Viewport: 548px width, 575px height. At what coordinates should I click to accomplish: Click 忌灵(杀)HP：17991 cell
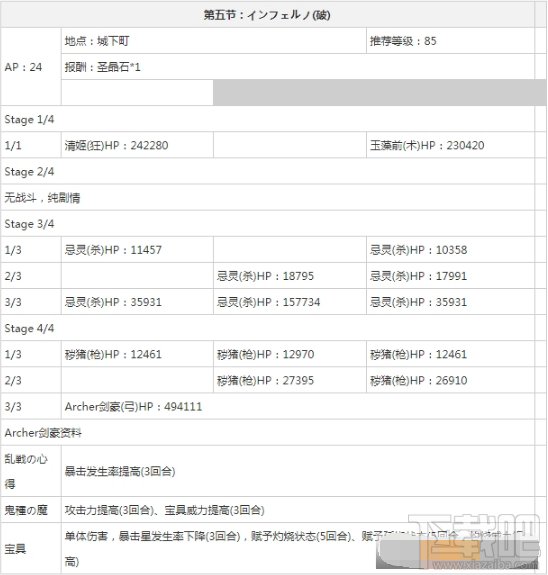click(x=450, y=276)
